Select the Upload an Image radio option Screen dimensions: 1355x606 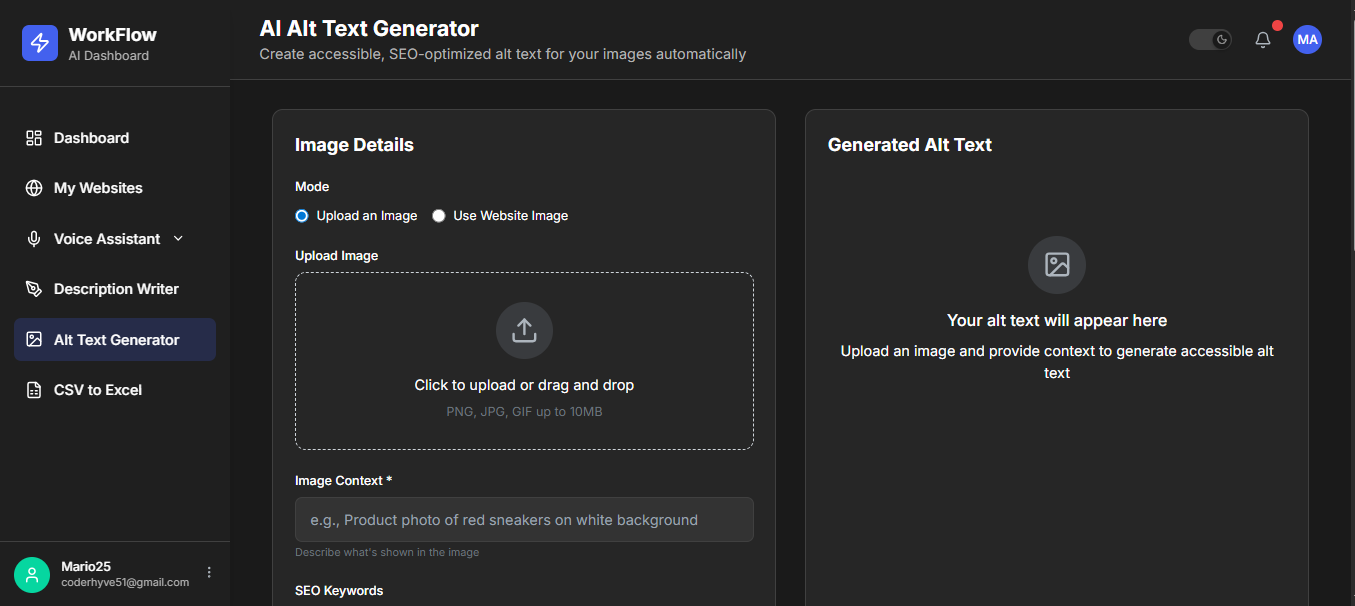302,216
